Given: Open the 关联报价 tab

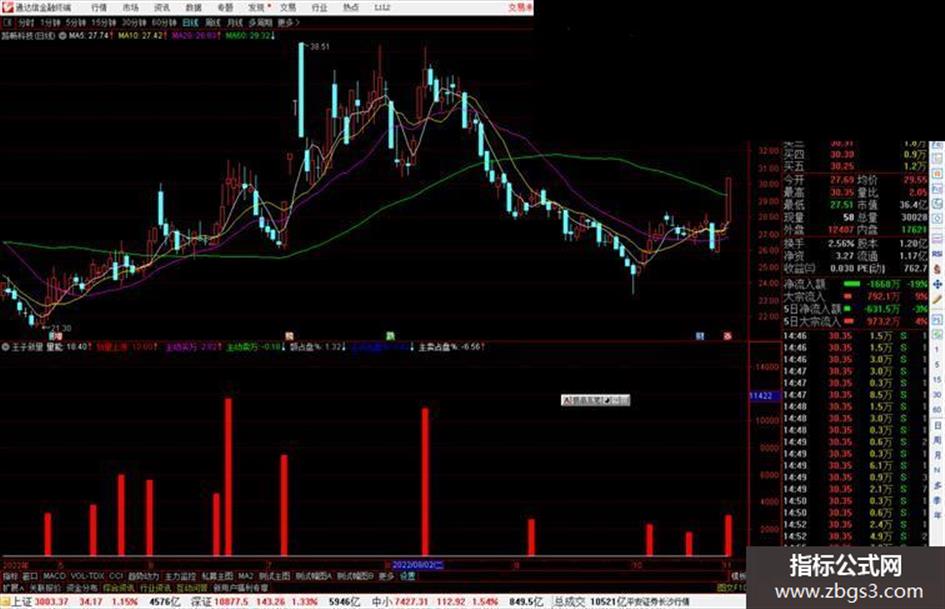Looking at the screenshot, I should pos(45,587).
